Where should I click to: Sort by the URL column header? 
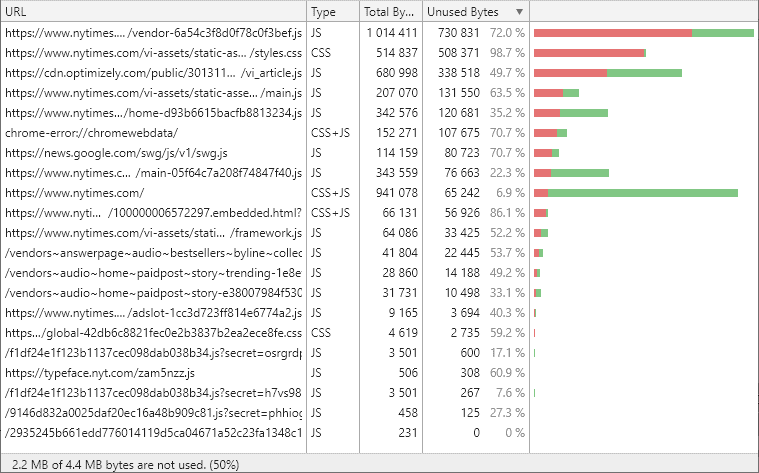(x=150, y=12)
